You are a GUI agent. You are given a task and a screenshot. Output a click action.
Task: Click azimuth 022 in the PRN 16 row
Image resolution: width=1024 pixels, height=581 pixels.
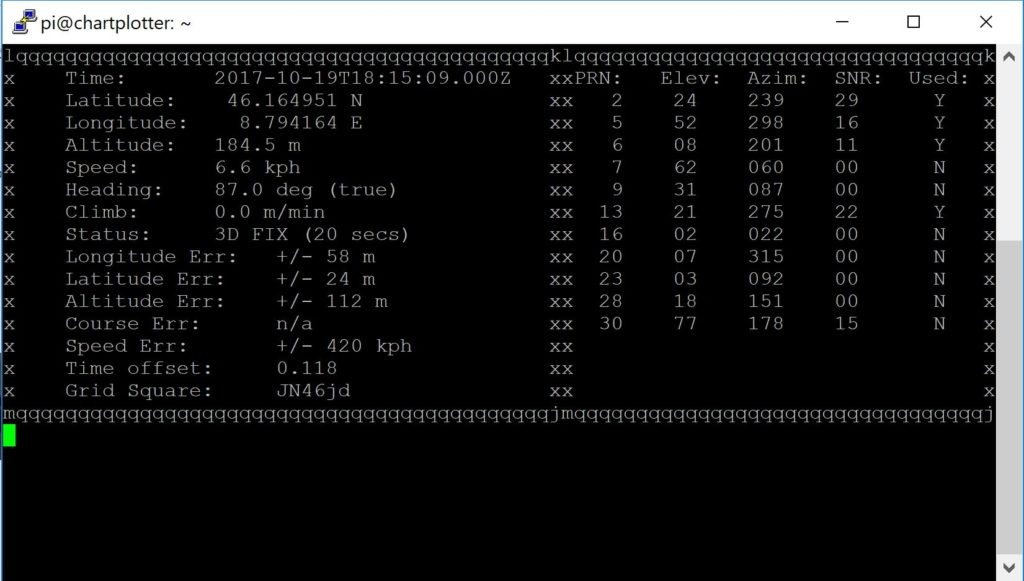point(765,234)
